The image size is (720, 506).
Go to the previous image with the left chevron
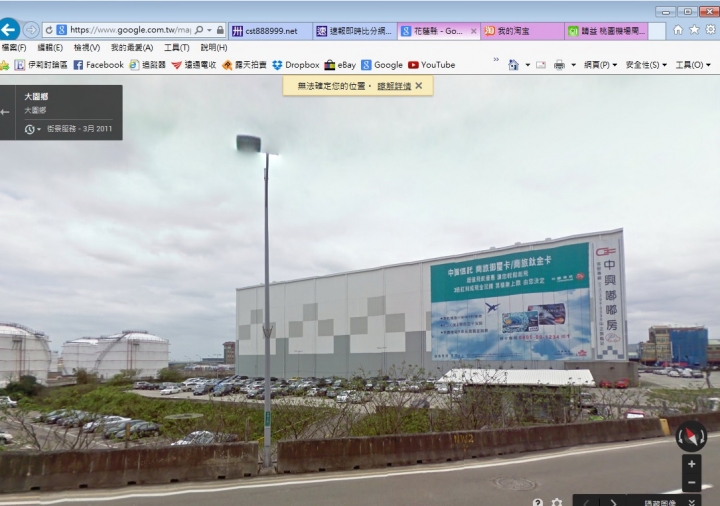point(587,502)
